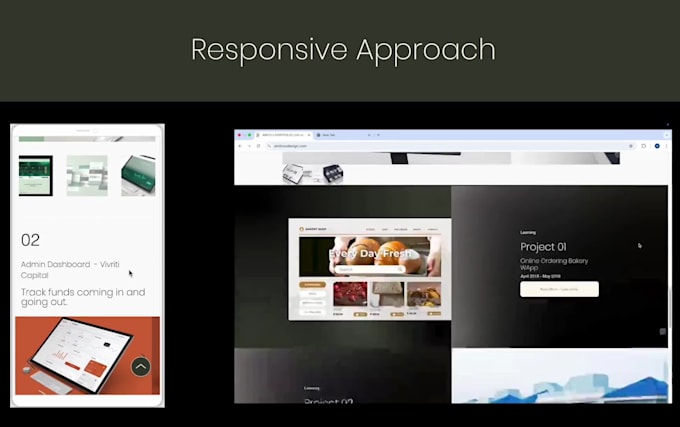Go back using the browser back arrow
680x427 pixels.
pos(240,146)
